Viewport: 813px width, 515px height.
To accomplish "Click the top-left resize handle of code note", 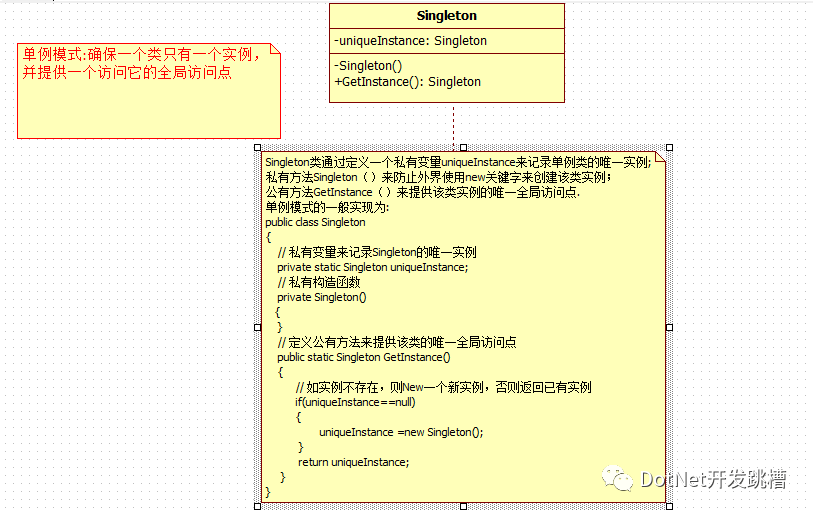I will pos(257,148).
